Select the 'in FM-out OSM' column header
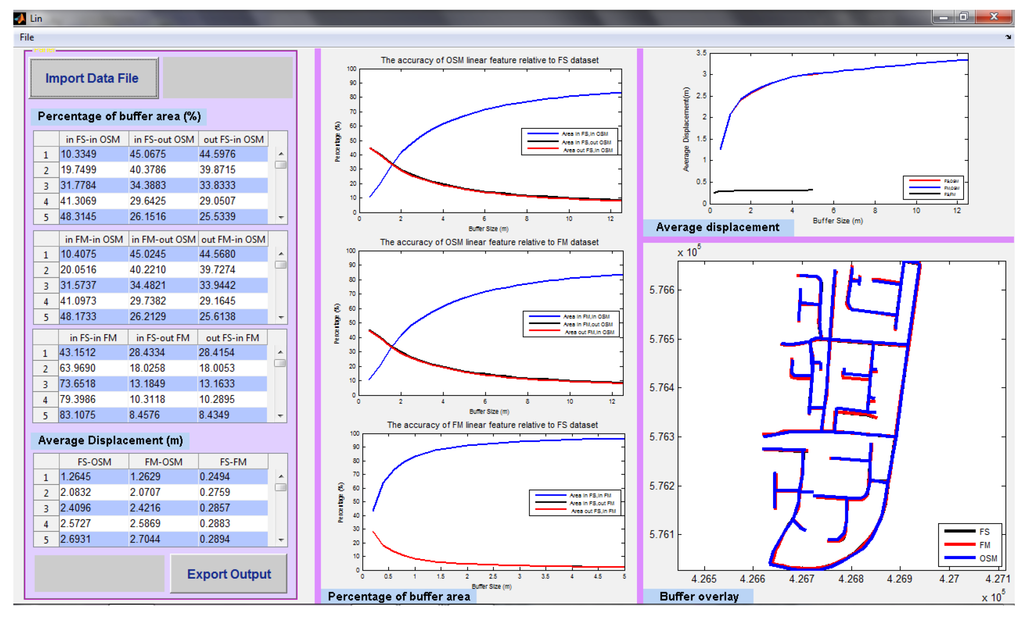This screenshot has height=621, width=1024. 163,239
